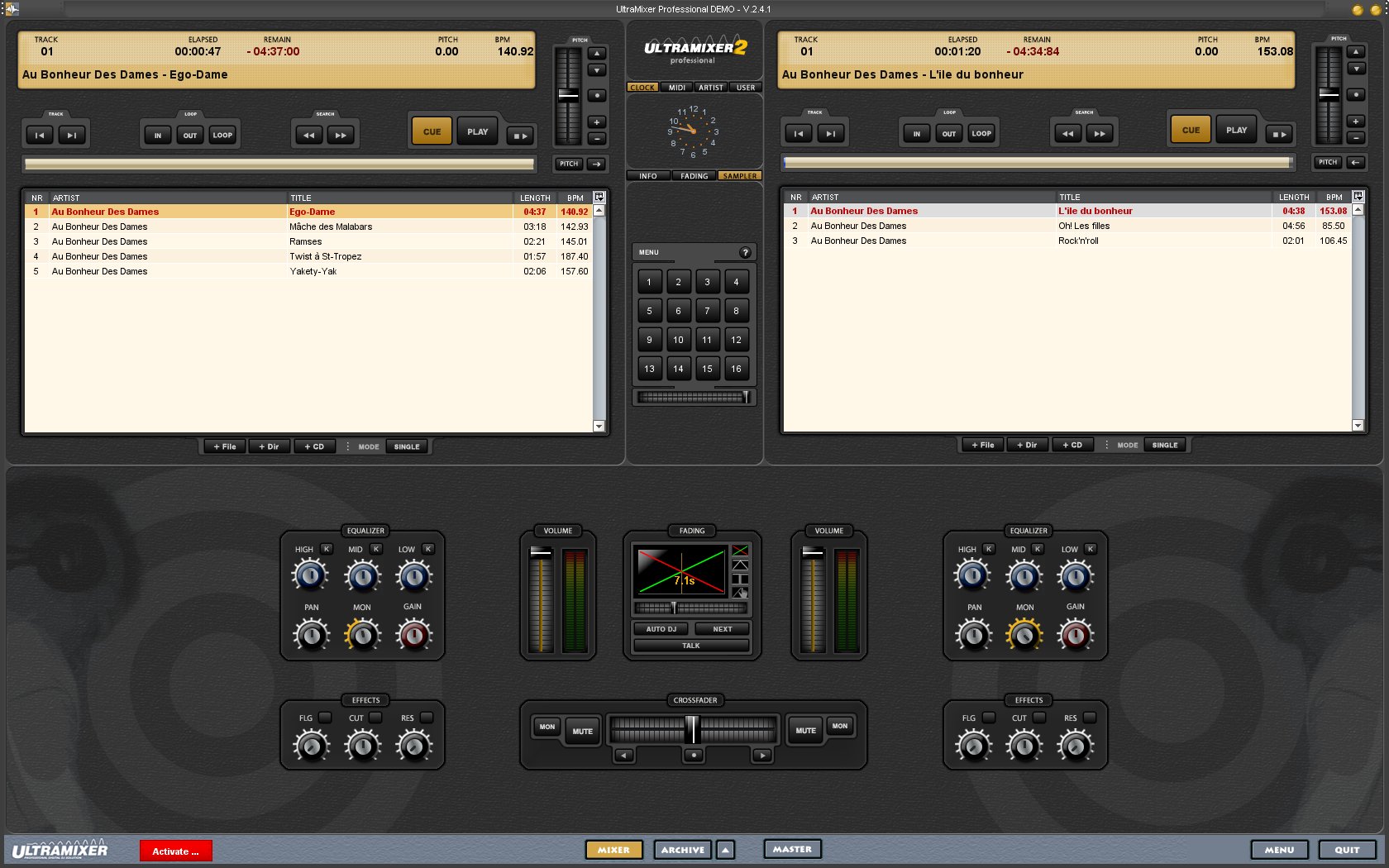Expand the ARCHIVE arrow button
The height and width of the screenshot is (868, 1389).
coord(725,850)
